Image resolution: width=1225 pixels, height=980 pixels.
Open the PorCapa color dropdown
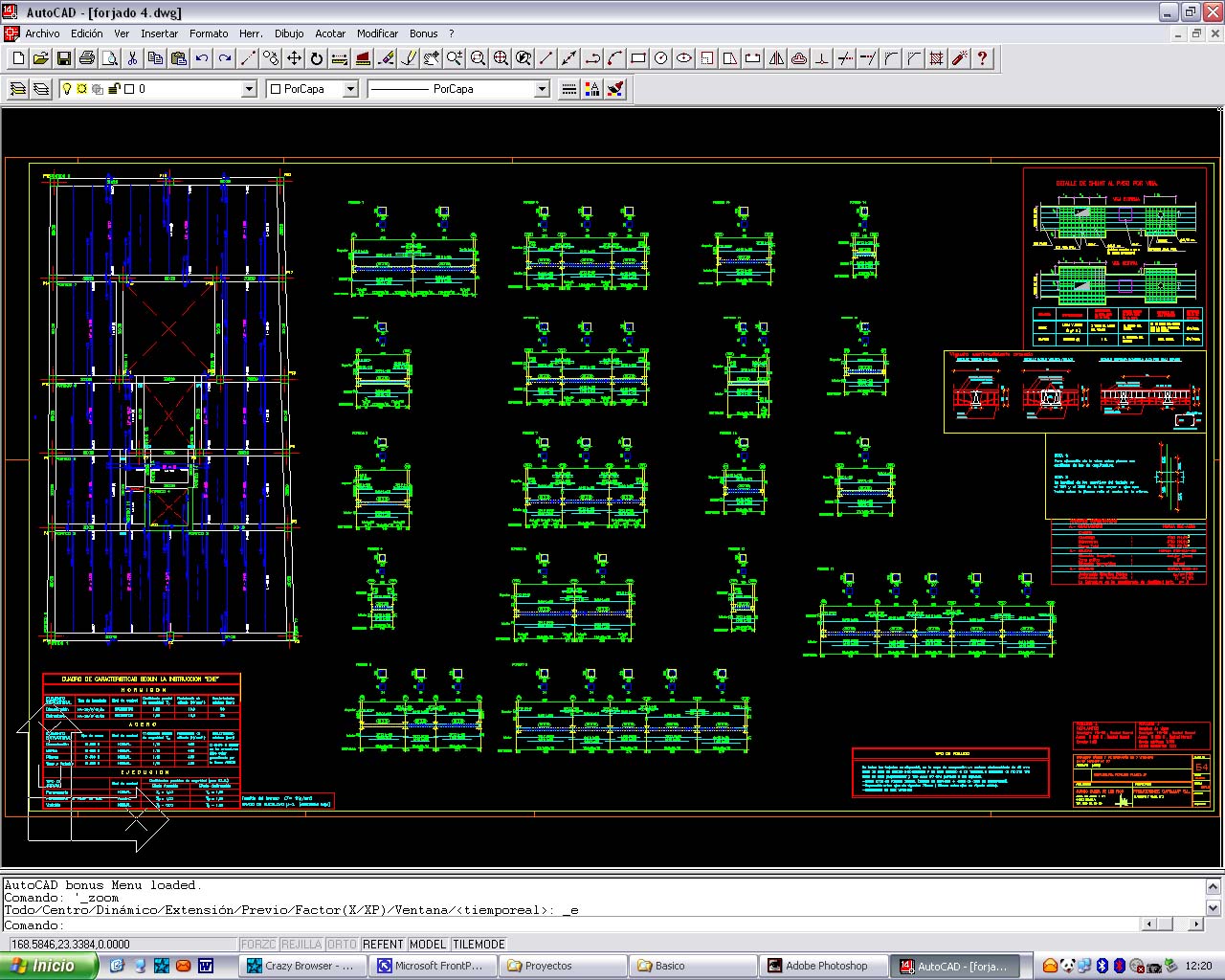[350, 89]
